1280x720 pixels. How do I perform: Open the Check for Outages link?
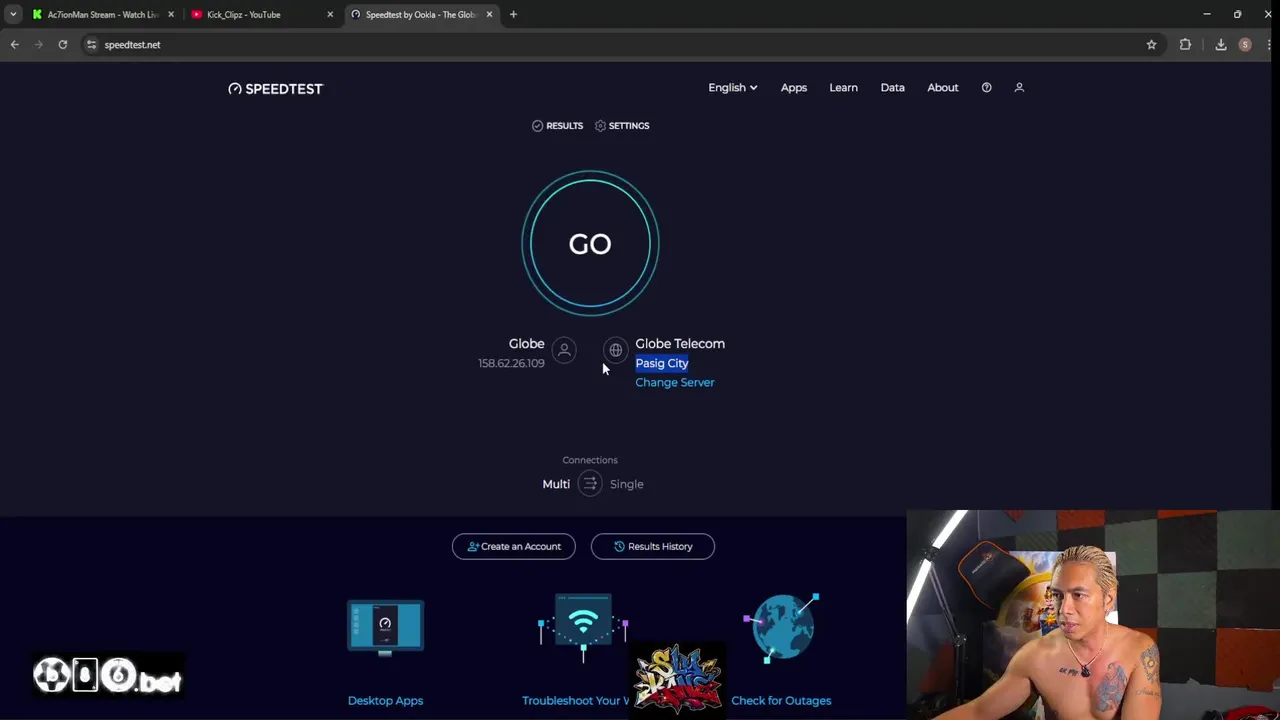781,701
